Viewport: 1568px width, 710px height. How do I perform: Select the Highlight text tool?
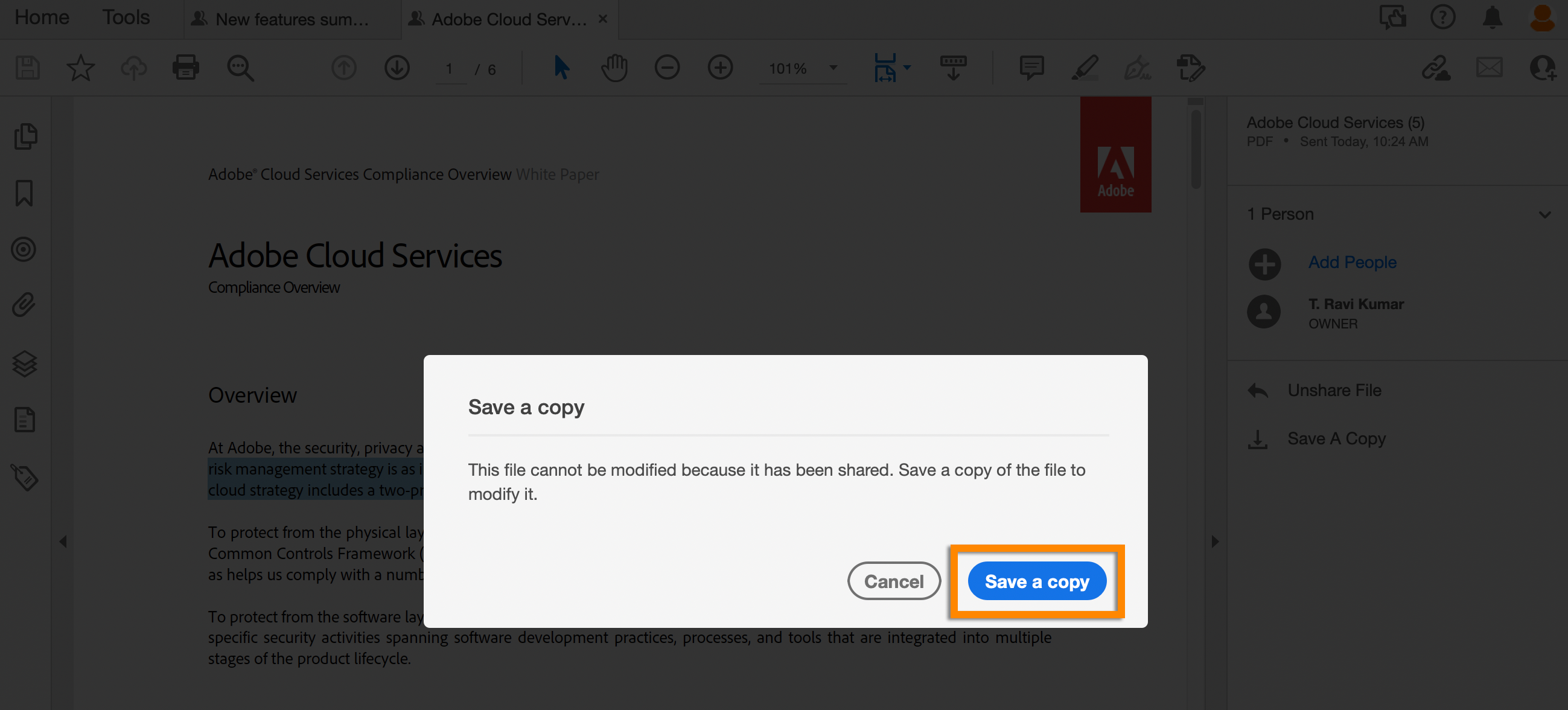[1086, 68]
